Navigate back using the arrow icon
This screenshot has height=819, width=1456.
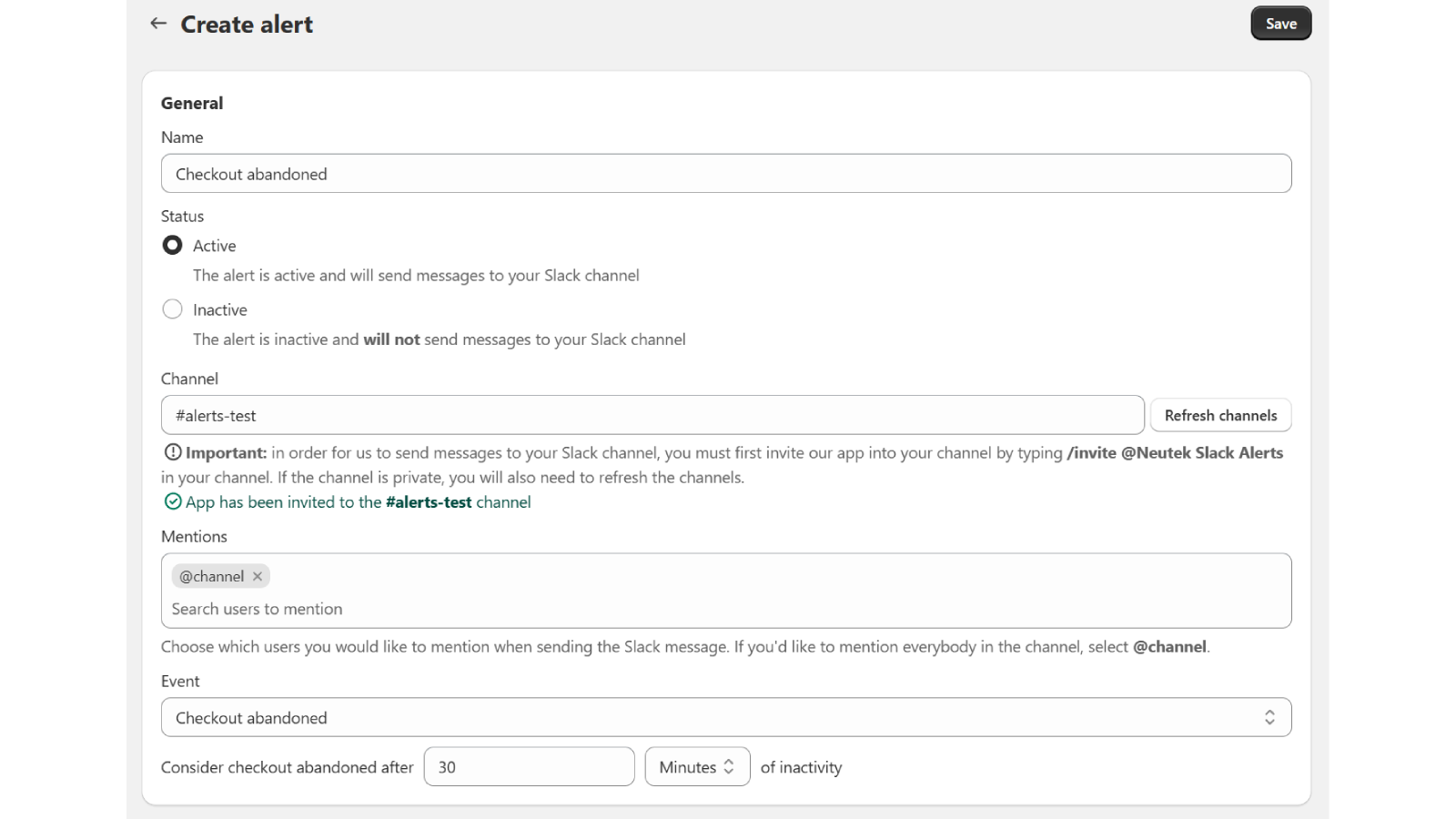(x=157, y=24)
